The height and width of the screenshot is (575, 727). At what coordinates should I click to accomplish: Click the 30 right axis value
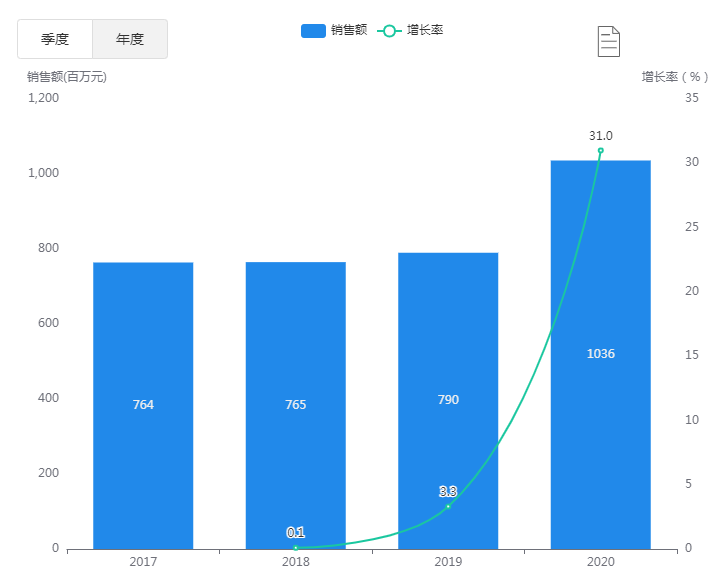[x=692, y=162]
